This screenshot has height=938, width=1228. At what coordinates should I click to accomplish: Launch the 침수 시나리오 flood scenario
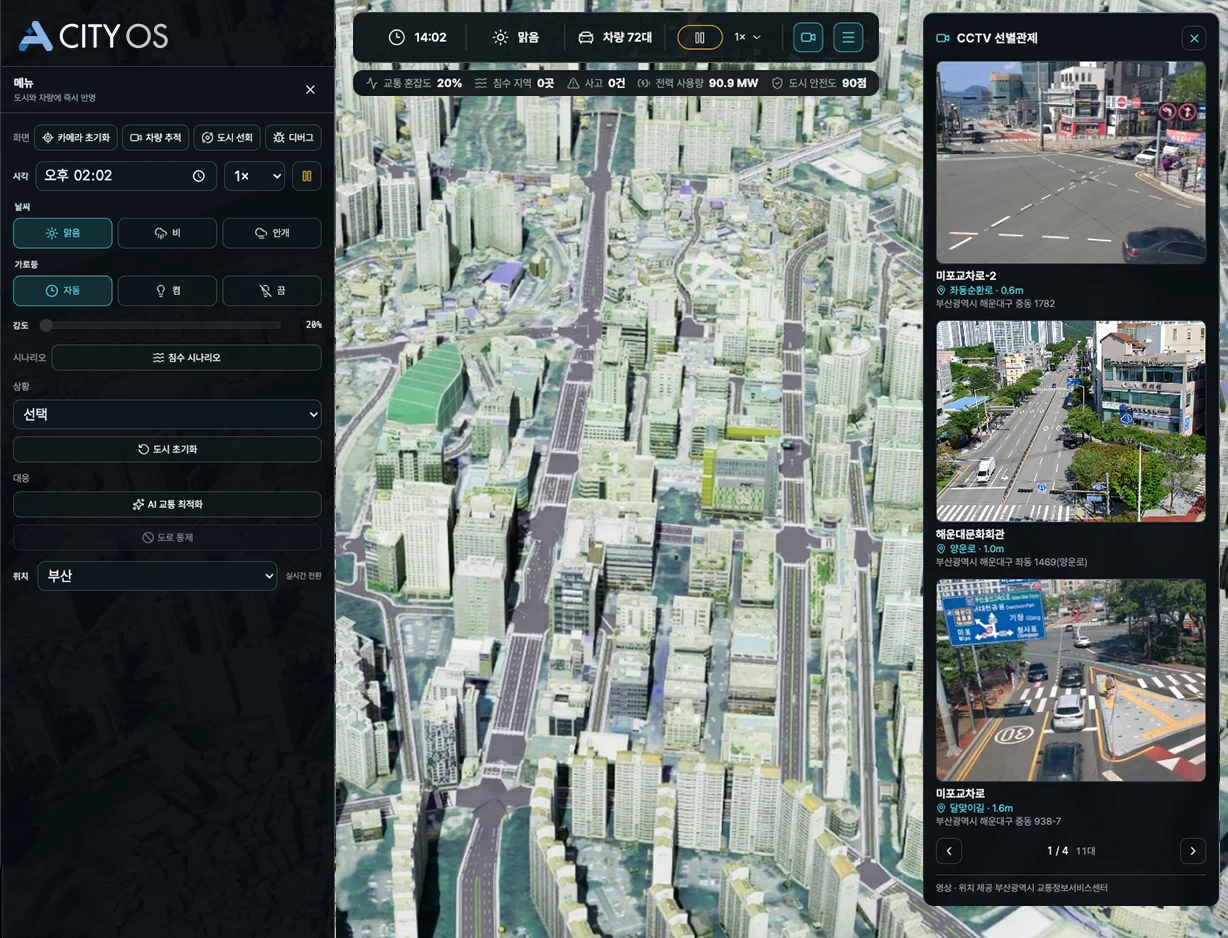186,357
